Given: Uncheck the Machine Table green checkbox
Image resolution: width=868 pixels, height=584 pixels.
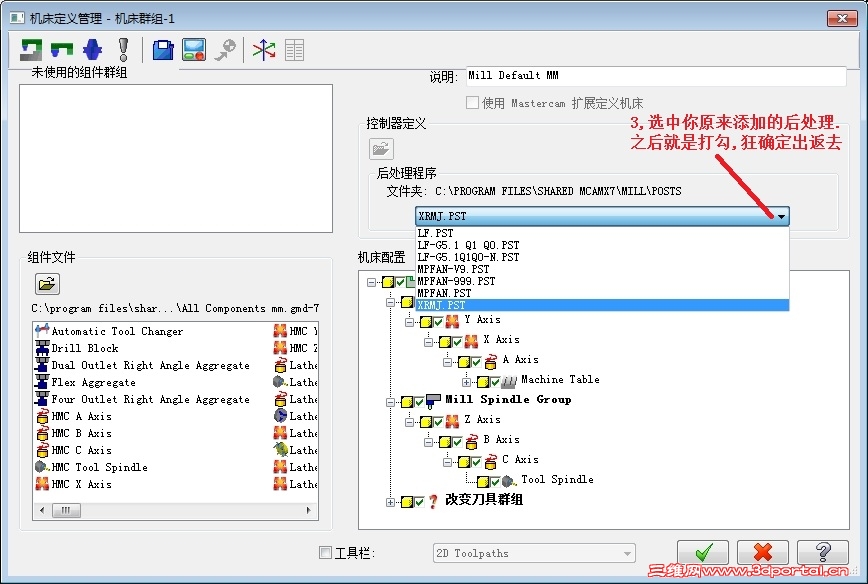Looking at the screenshot, I should [495, 382].
